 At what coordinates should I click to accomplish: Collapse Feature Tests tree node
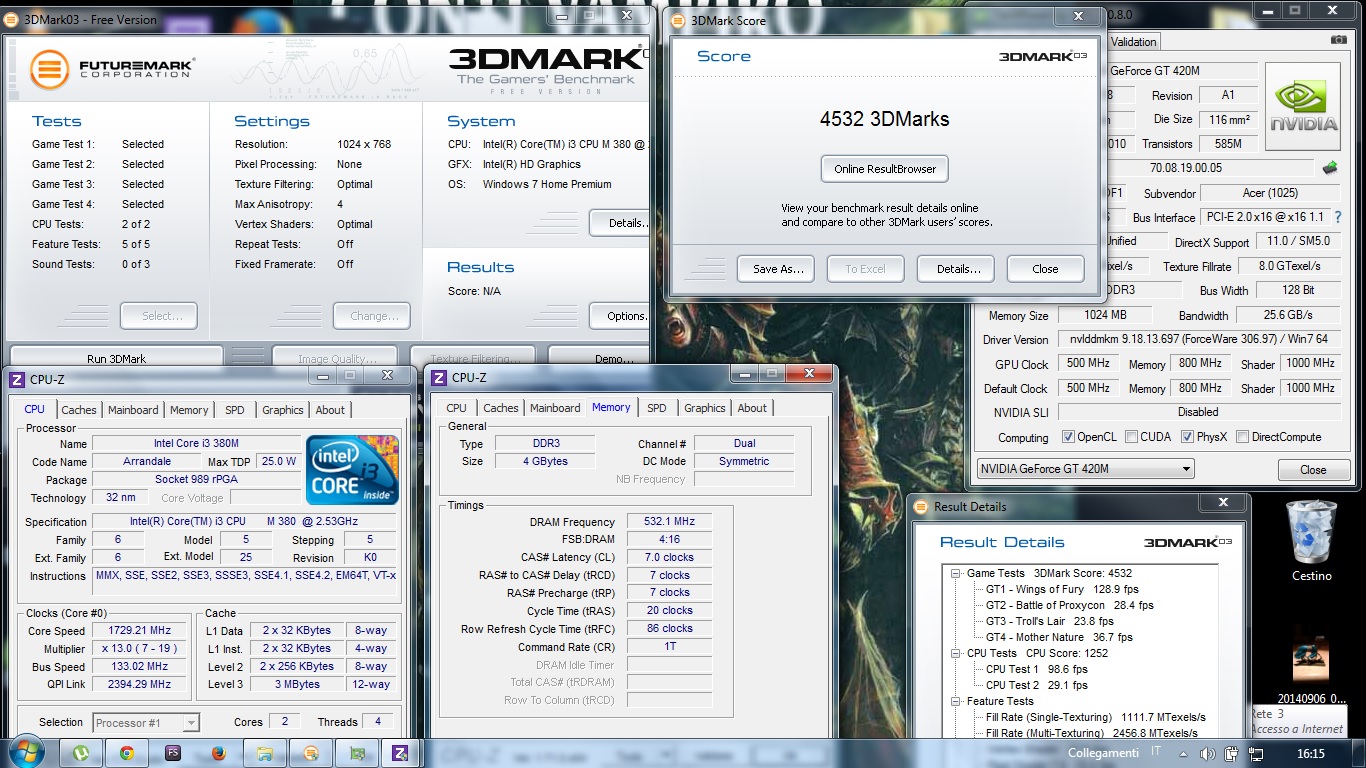(x=955, y=701)
